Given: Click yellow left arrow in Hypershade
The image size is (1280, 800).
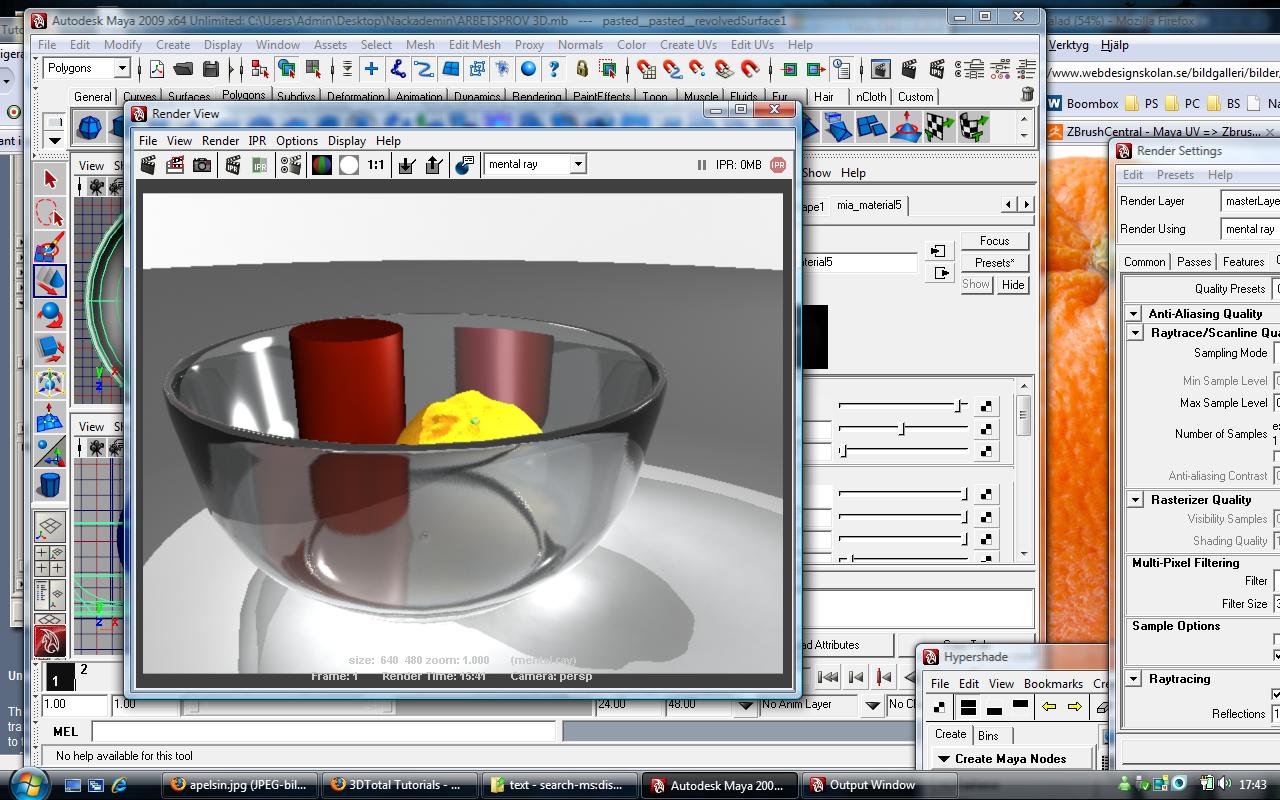Looking at the screenshot, I should pos(1049,707).
